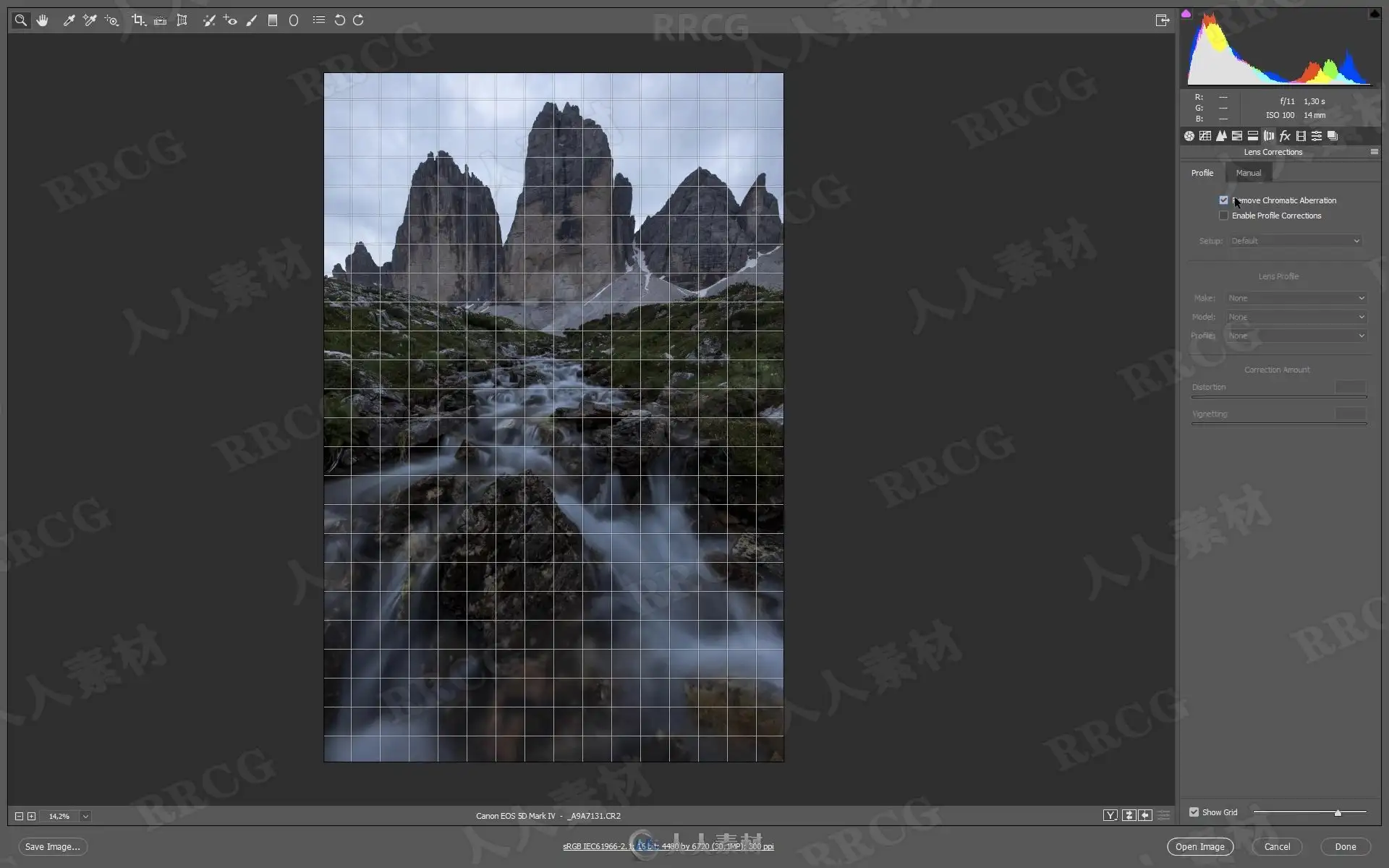Image resolution: width=1389 pixels, height=868 pixels.
Task: Click the RGB histogram display
Action: 1279,49
